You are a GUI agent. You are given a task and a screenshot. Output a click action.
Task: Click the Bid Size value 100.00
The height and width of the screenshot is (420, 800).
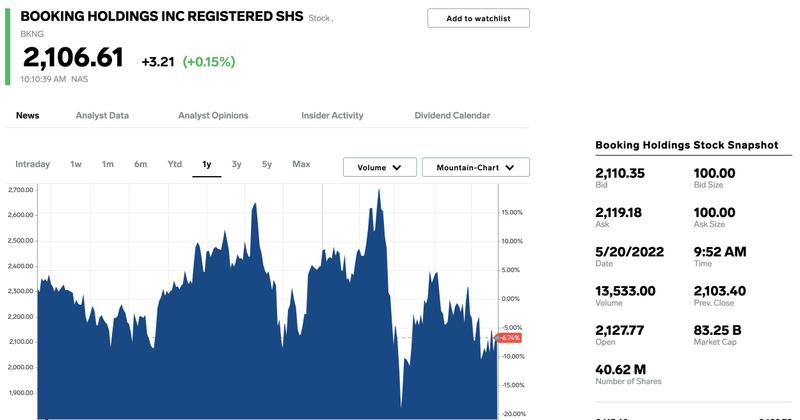pyautogui.click(x=714, y=174)
